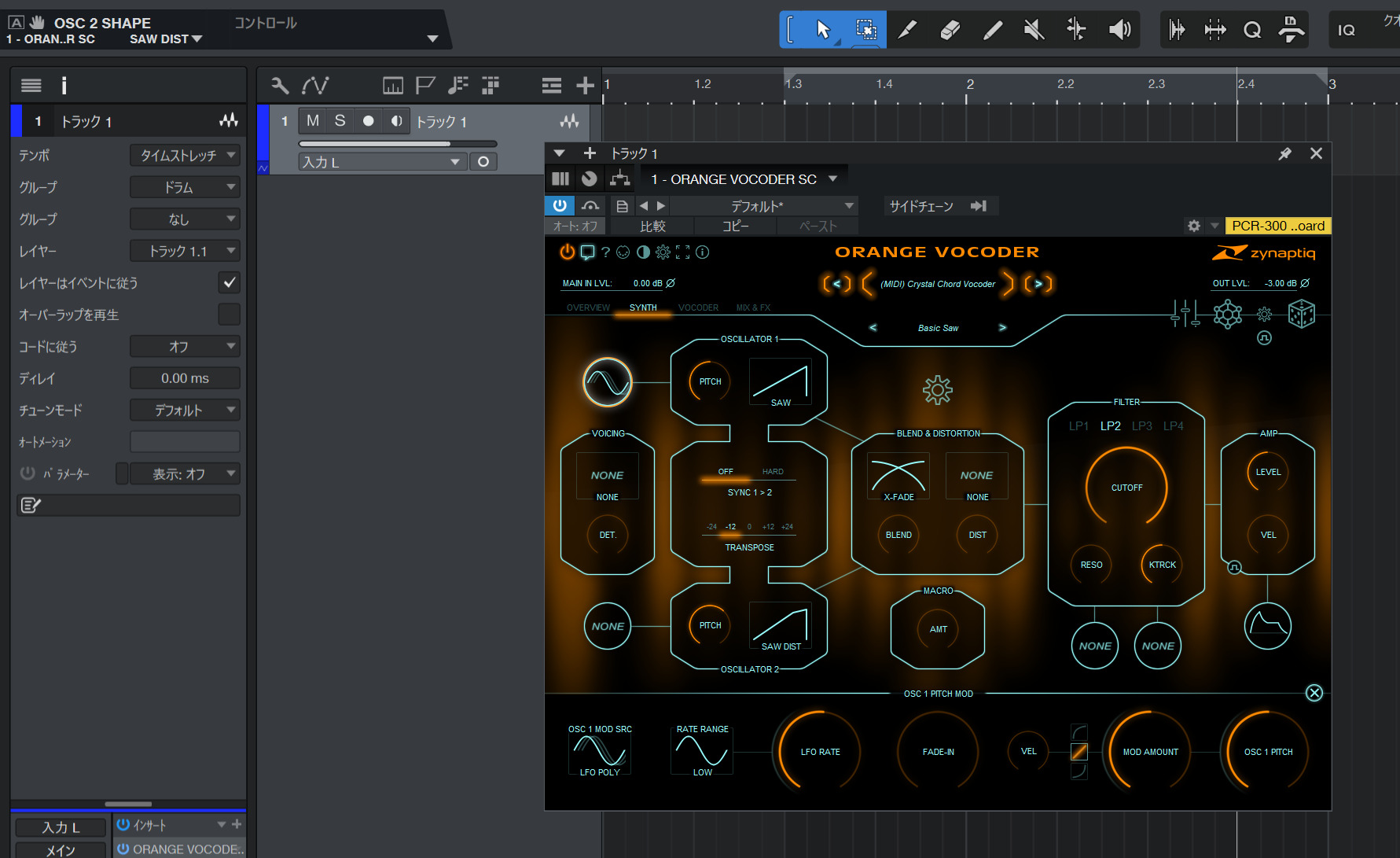Image resolution: width=1400 pixels, height=858 pixels.
Task: Show automation with the curve icon
Action: [316, 85]
